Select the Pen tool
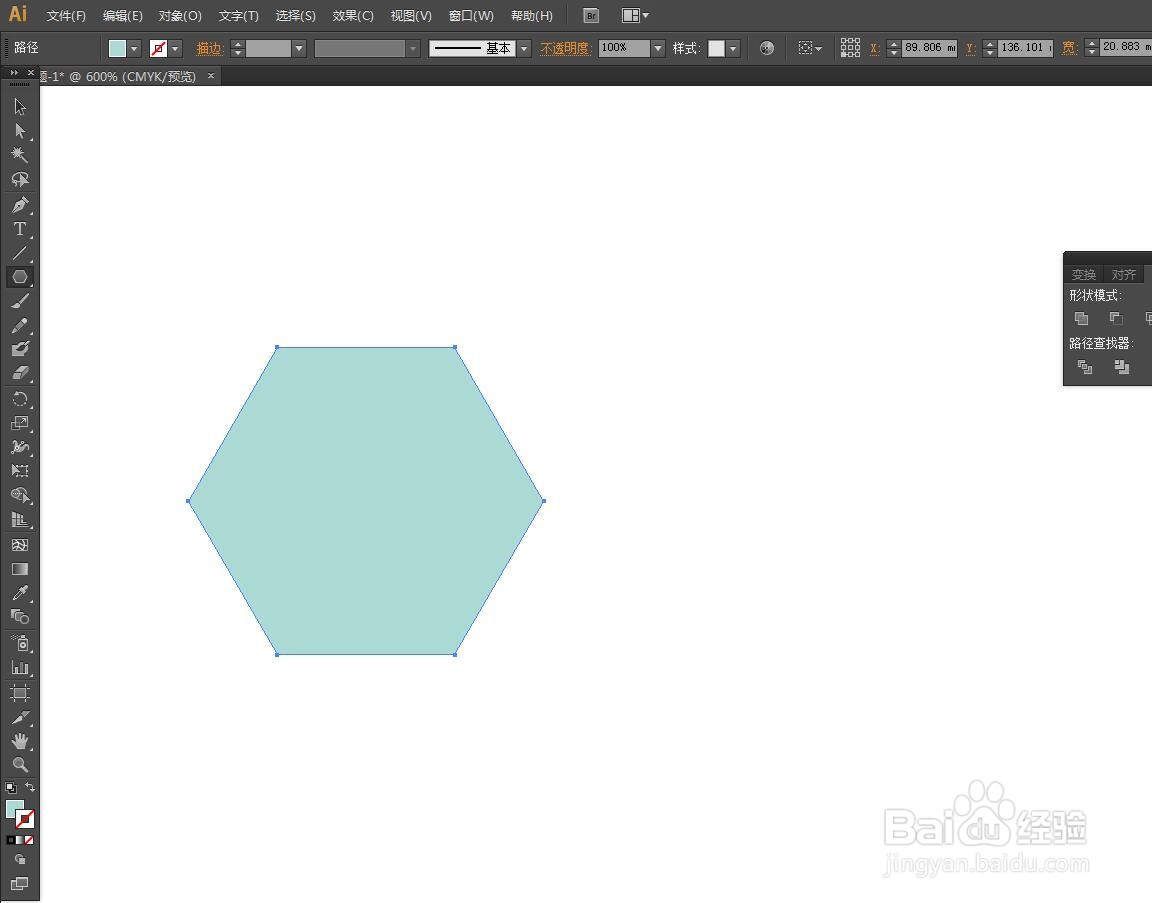This screenshot has height=903, width=1152. [x=20, y=205]
